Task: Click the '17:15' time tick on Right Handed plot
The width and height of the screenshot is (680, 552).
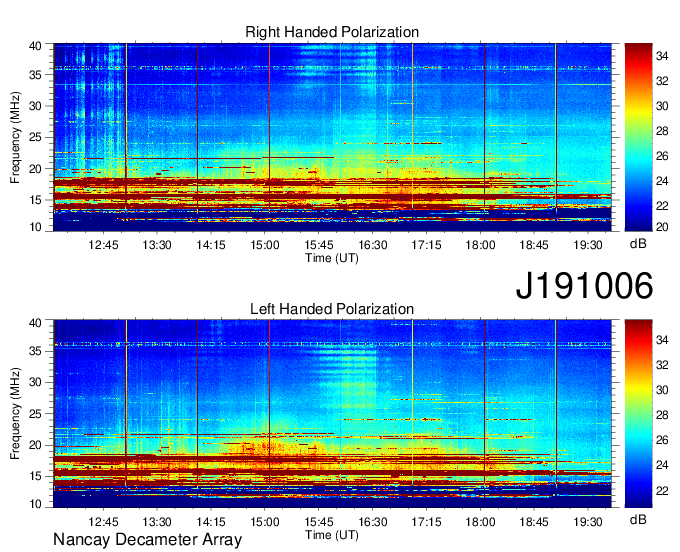Action: (426, 245)
